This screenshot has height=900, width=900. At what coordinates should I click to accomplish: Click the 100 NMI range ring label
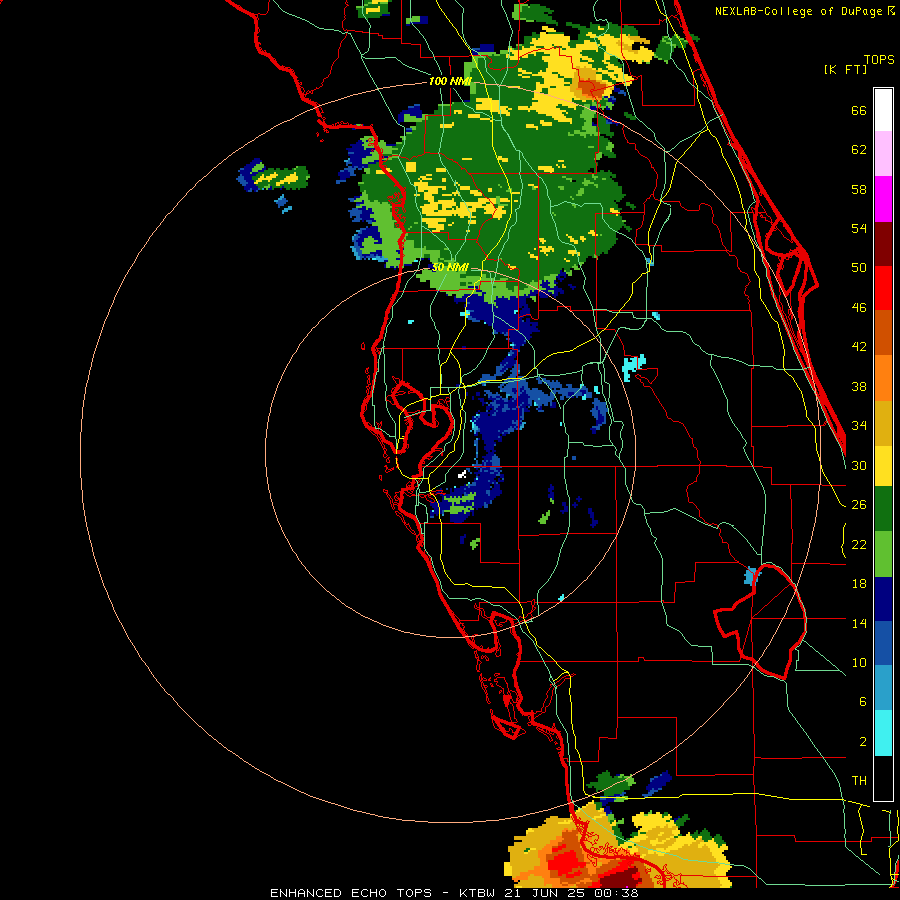pos(450,81)
